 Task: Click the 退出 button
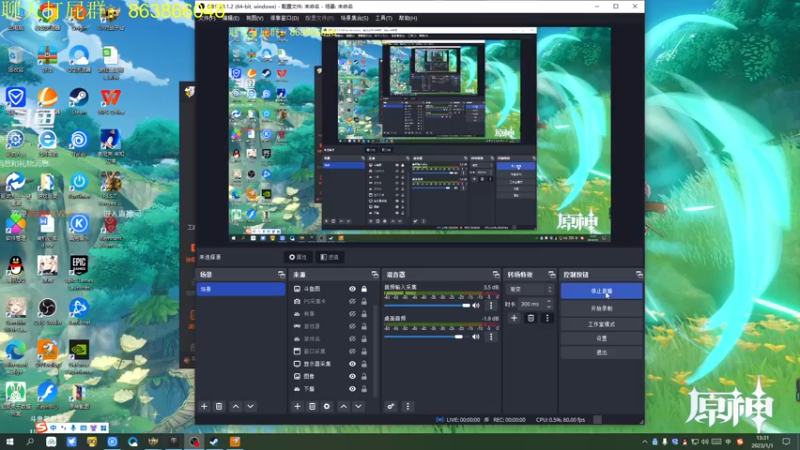click(x=602, y=353)
